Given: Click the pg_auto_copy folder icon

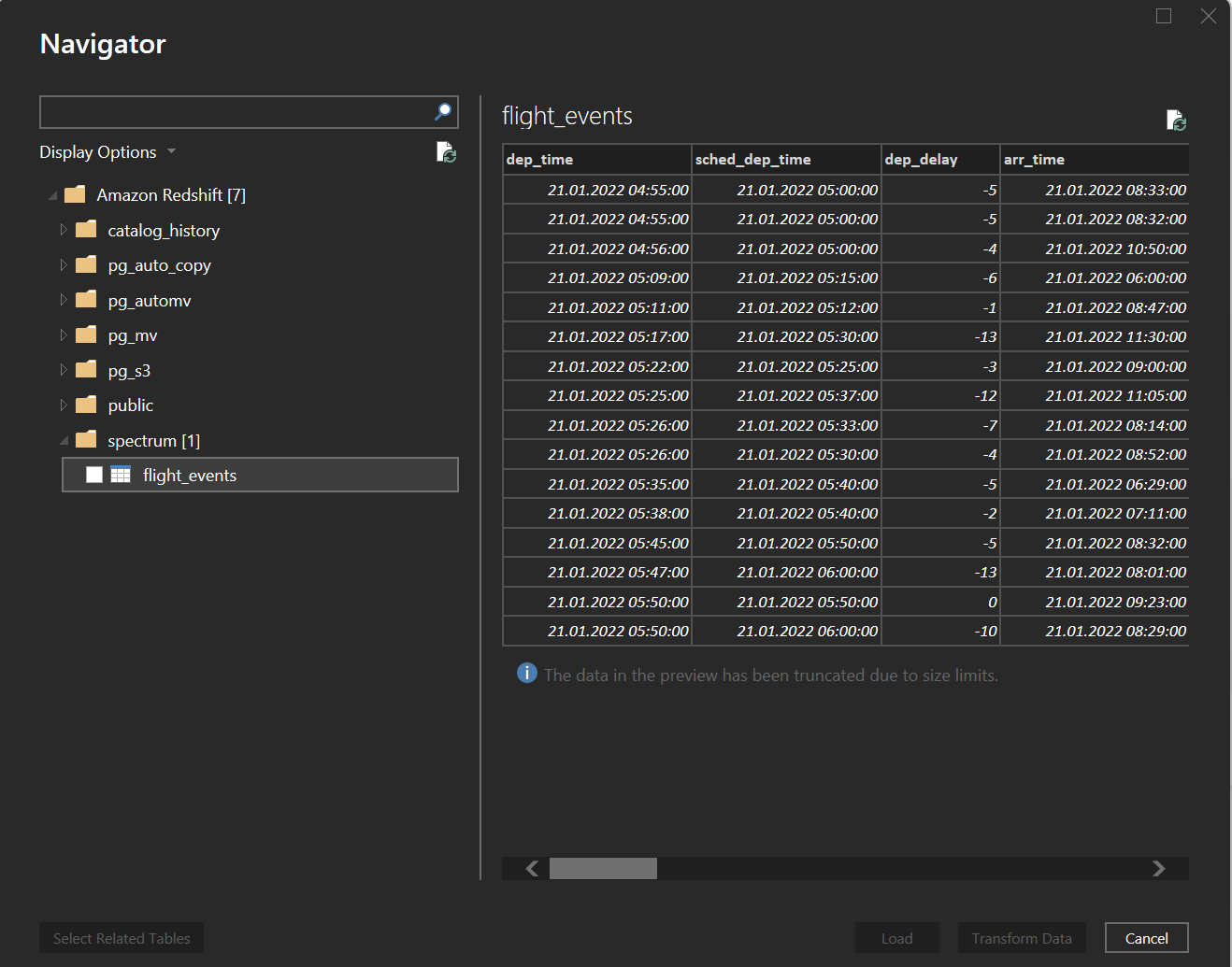Looking at the screenshot, I should pos(86,264).
